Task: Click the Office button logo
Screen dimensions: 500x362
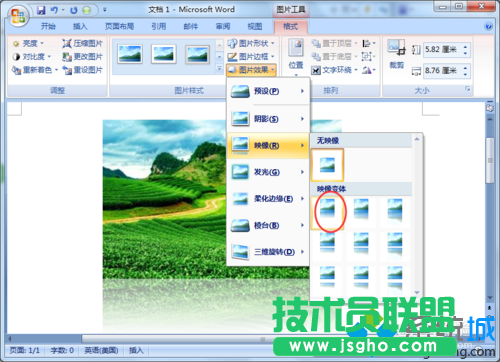Action: pyautogui.click(x=18, y=16)
